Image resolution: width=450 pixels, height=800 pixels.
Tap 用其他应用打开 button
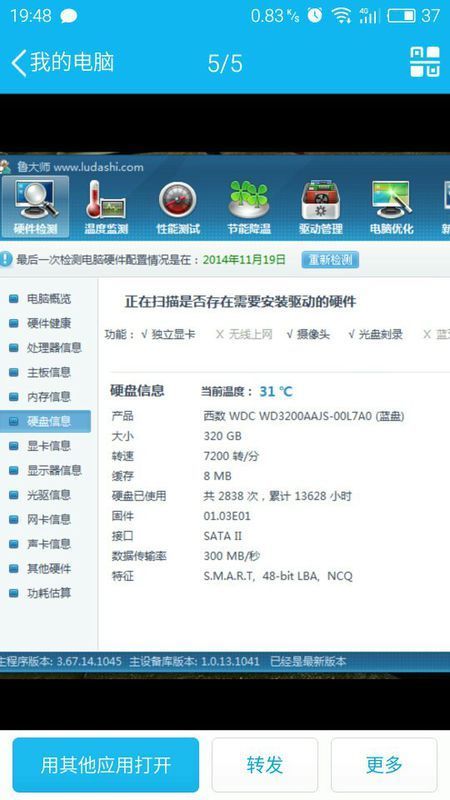pyautogui.click(x=106, y=765)
